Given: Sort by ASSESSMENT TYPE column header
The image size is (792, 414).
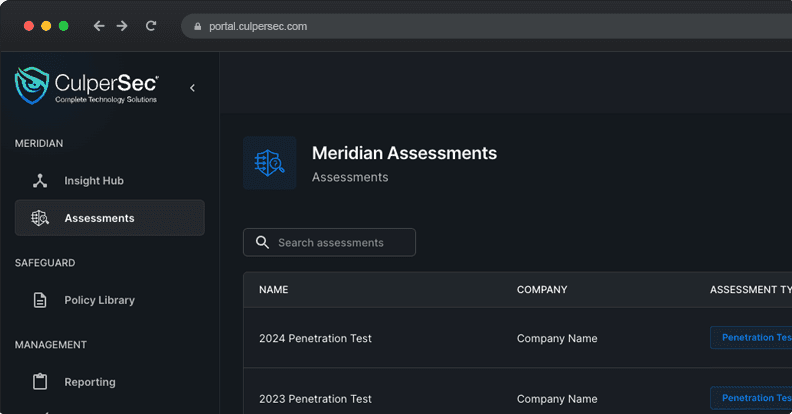Looking at the screenshot, I should 751,290.
